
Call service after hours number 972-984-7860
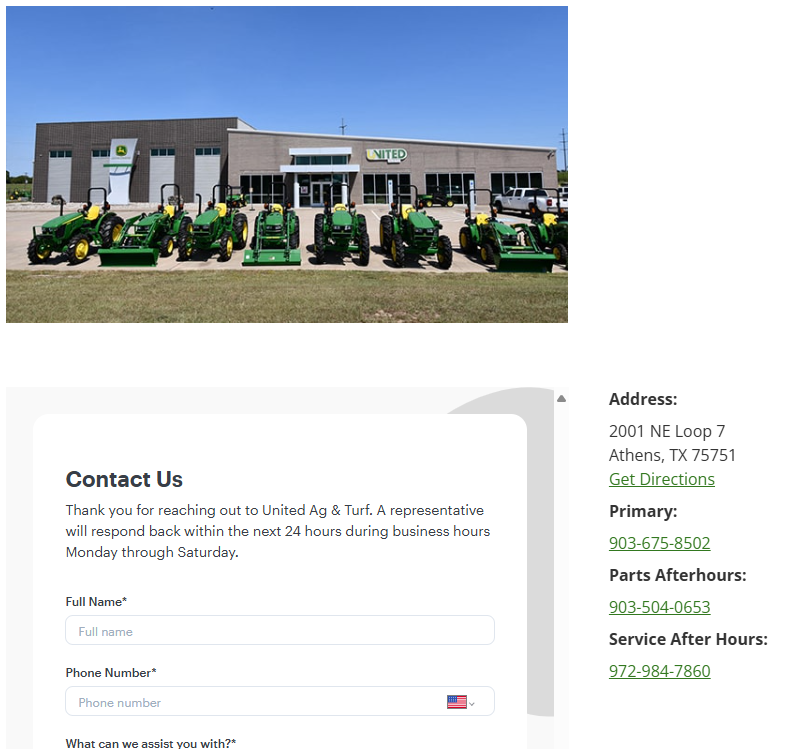coord(659,671)
